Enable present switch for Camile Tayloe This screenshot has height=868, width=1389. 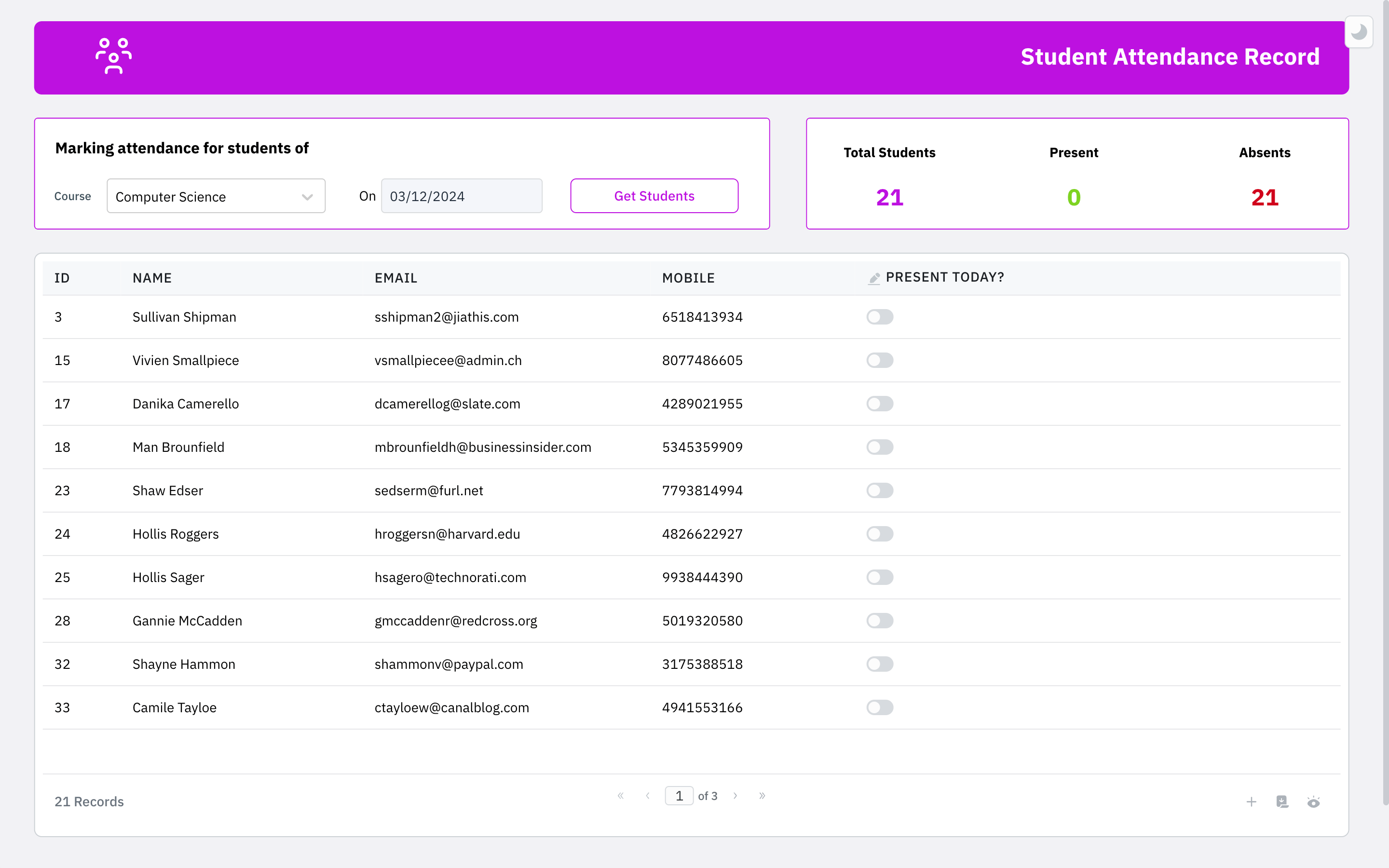pos(879,707)
